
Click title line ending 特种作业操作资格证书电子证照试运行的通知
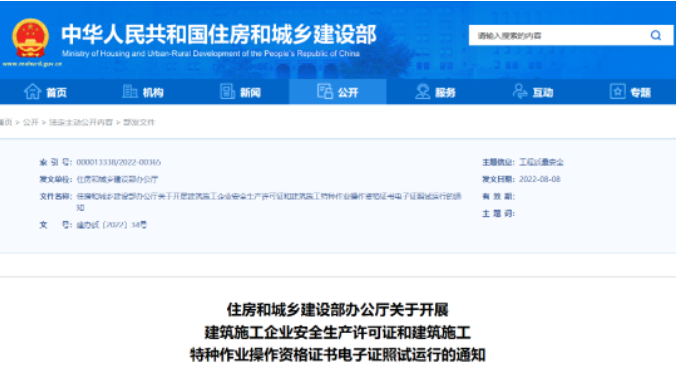[338, 355]
